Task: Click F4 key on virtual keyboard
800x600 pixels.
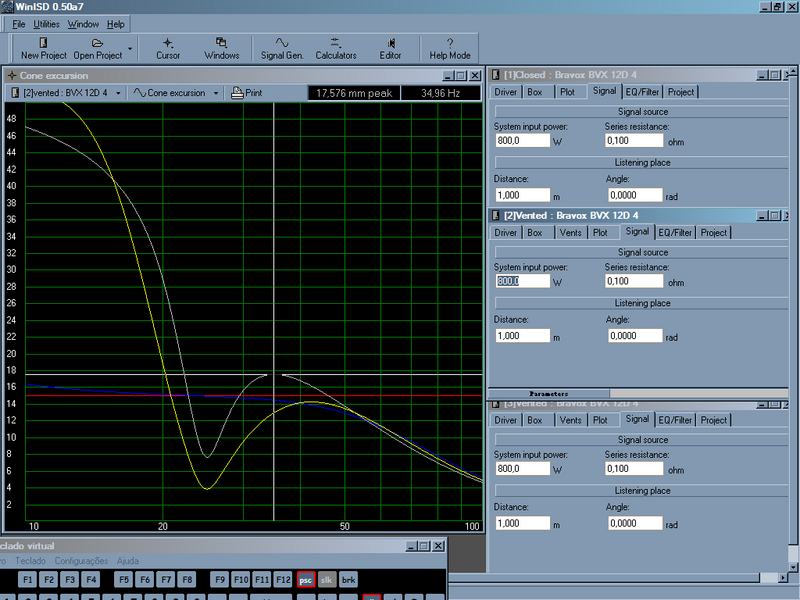Action: point(91,580)
